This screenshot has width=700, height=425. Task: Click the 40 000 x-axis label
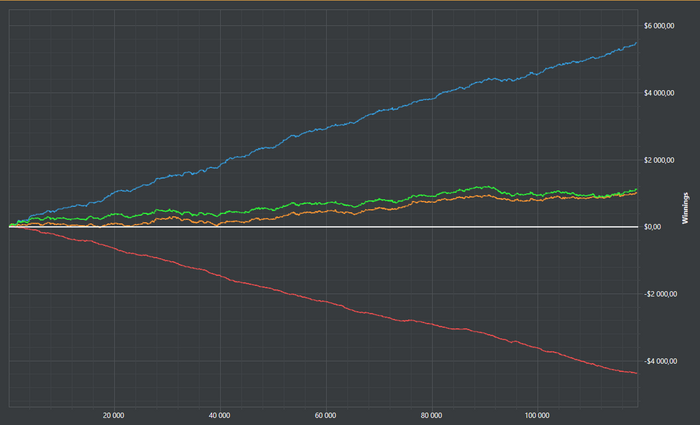pos(219,416)
